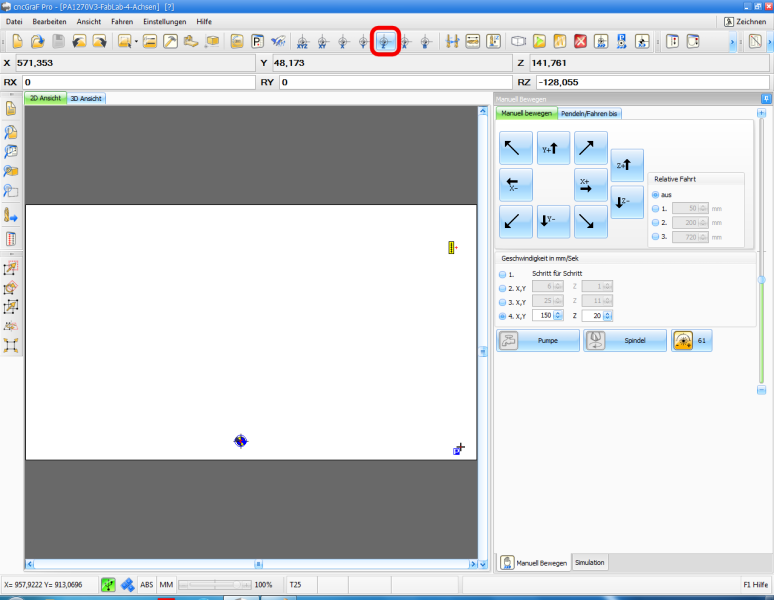The height and width of the screenshot is (600, 774).
Task: Open the Datei menu
Action: click(x=14, y=21)
